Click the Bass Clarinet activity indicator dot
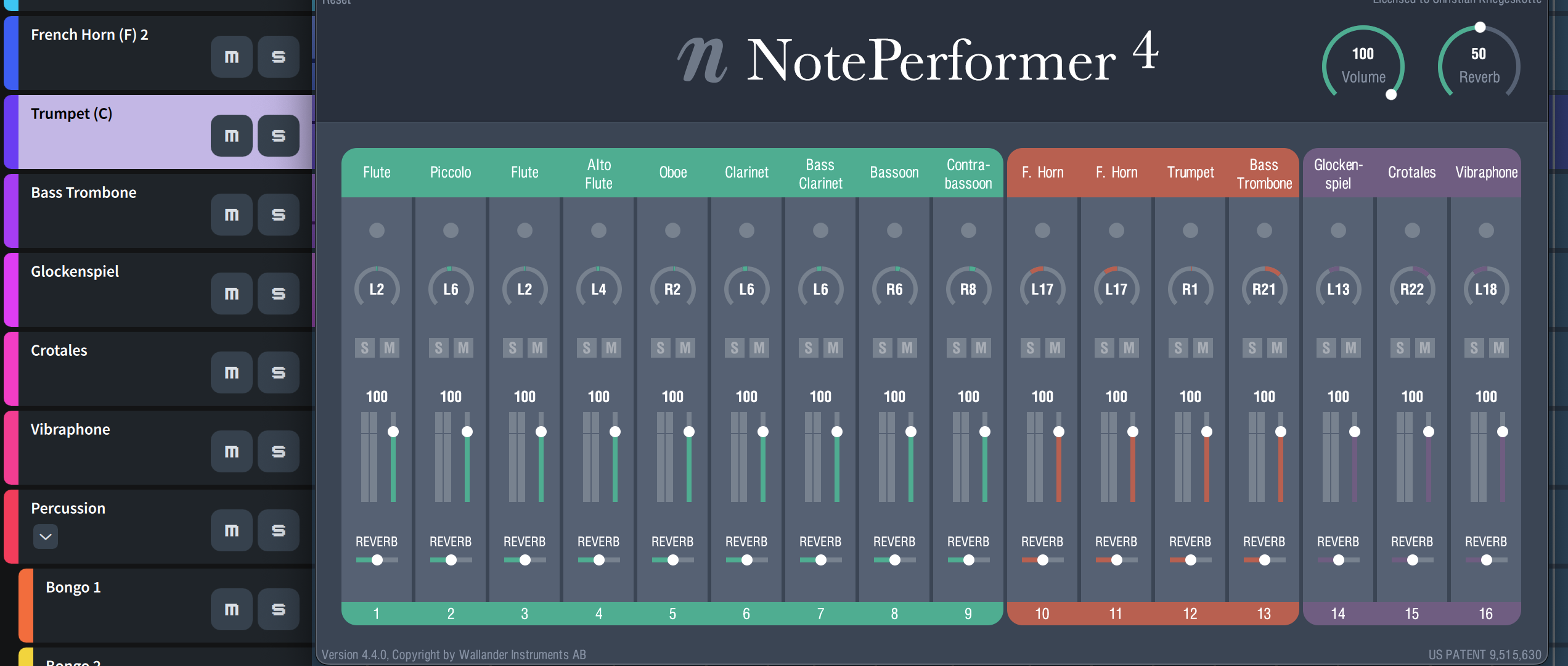 tap(820, 231)
